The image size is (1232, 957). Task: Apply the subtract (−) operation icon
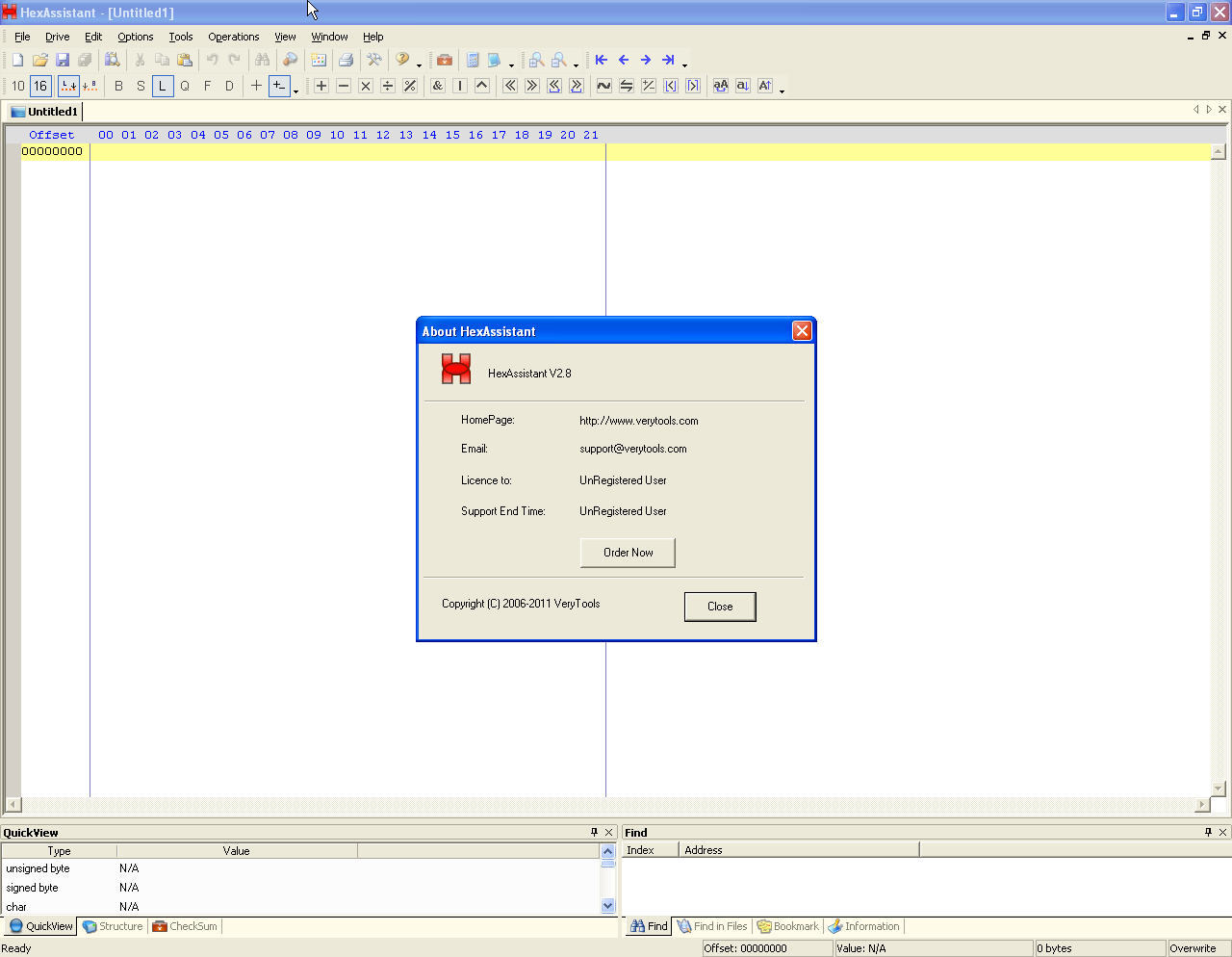click(343, 86)
